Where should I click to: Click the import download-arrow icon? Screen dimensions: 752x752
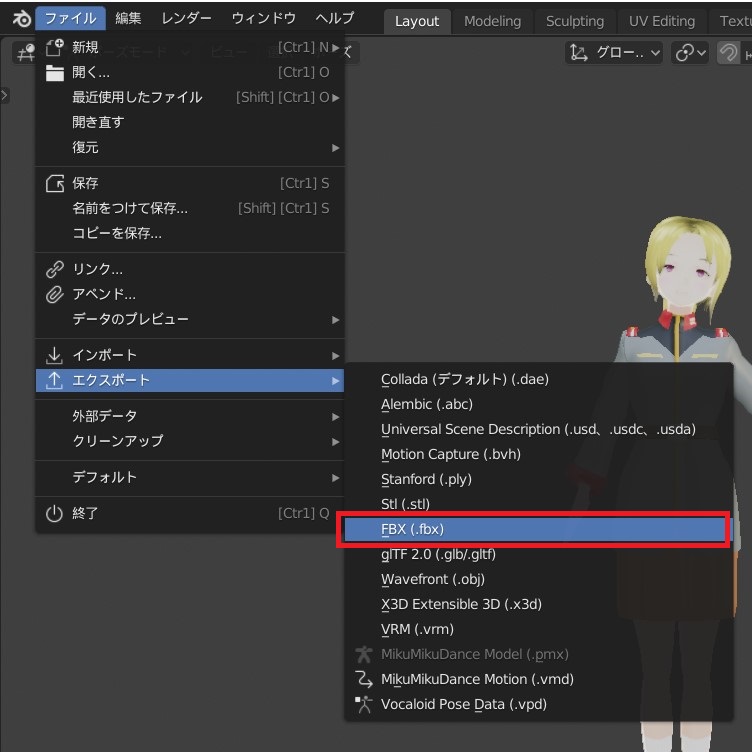[x=54, y=355]
